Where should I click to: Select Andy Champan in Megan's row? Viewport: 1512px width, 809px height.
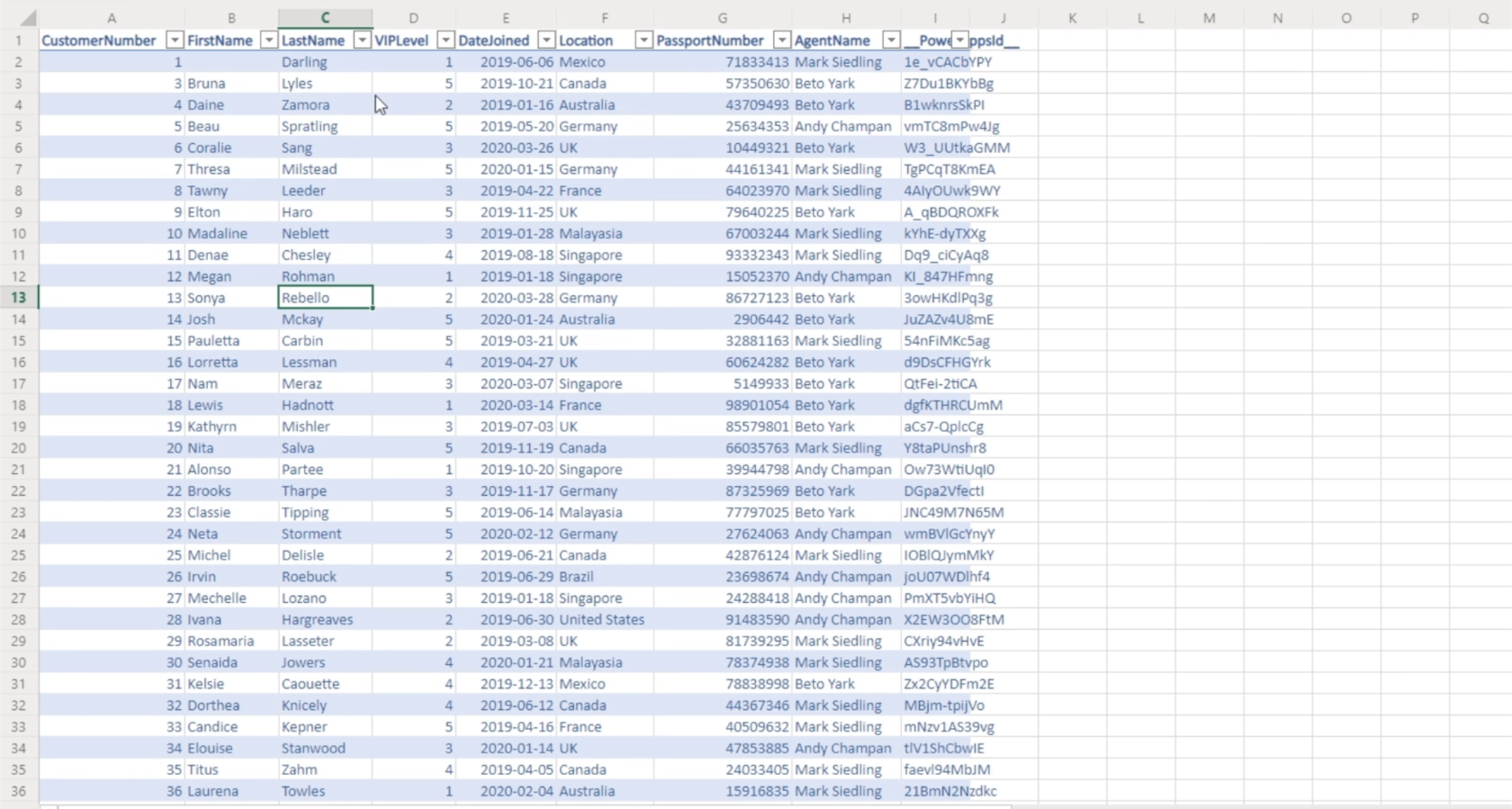(846, 276)
